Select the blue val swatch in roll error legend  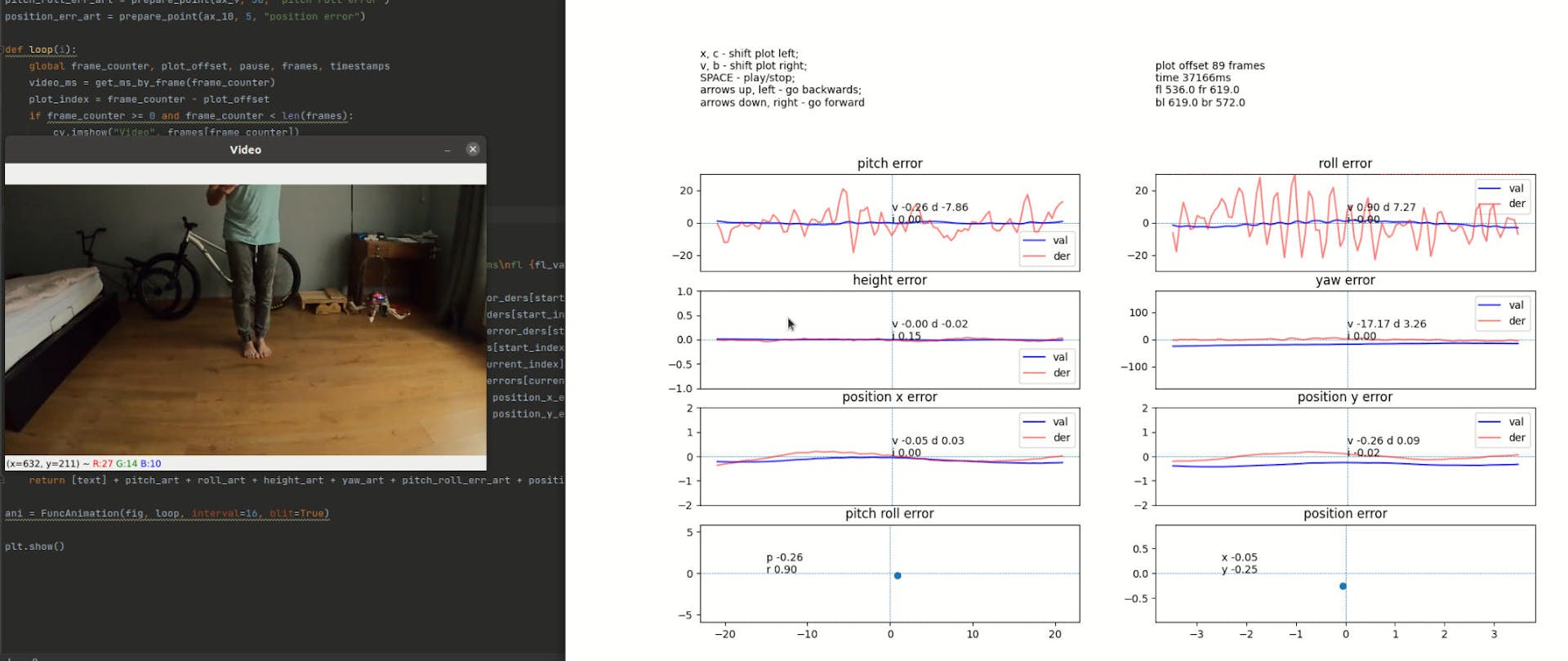coord(1490,189)
